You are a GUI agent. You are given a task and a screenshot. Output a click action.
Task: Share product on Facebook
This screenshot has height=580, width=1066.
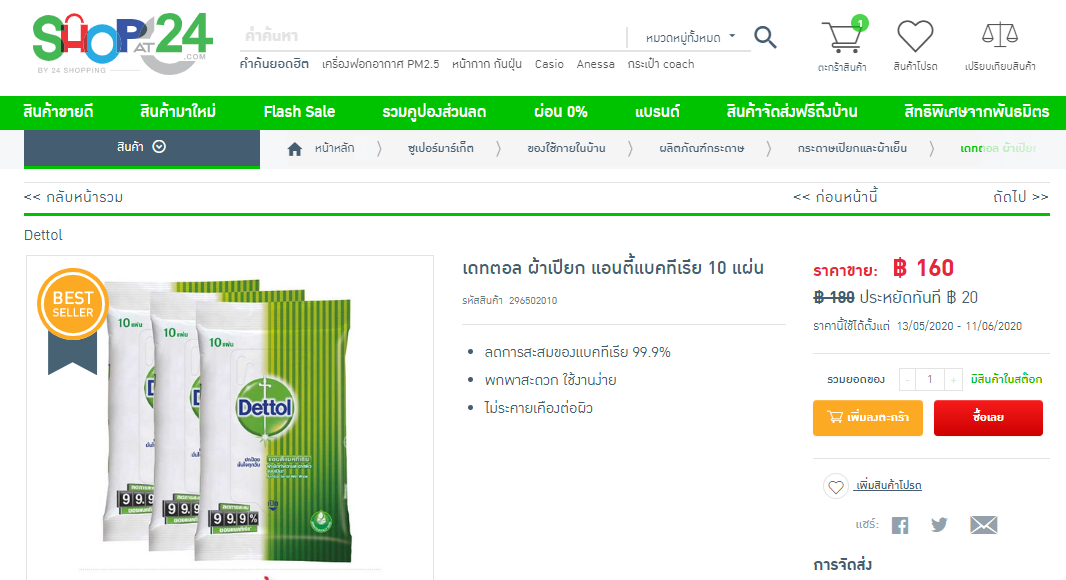(899, 525)
